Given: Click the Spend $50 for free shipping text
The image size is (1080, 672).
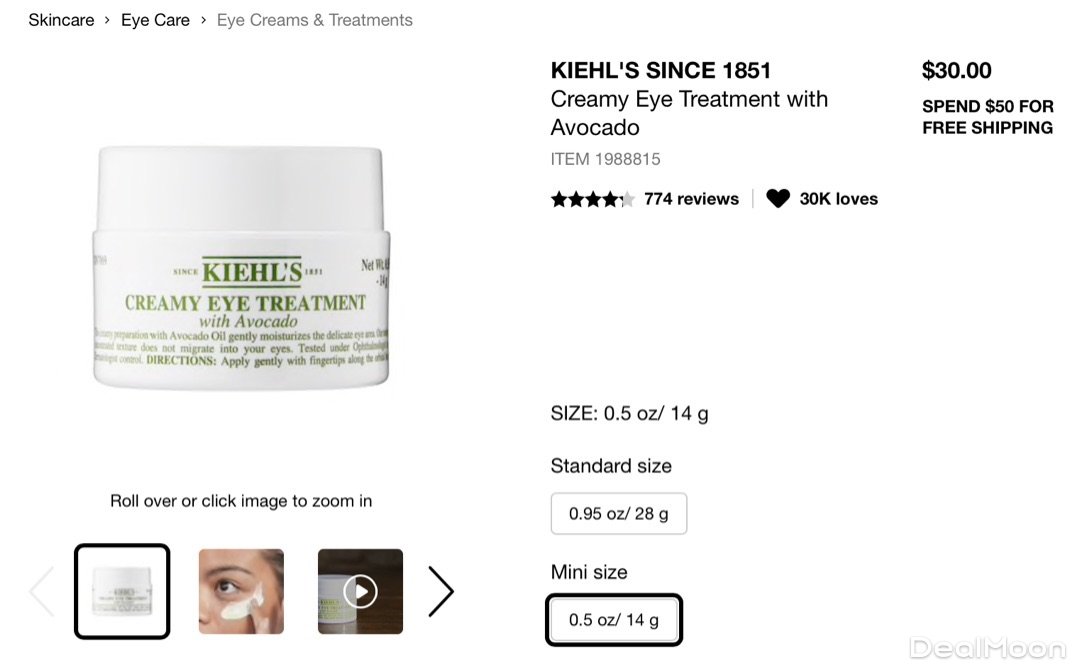Looking at the screenshot, I should tap(988, 117).
